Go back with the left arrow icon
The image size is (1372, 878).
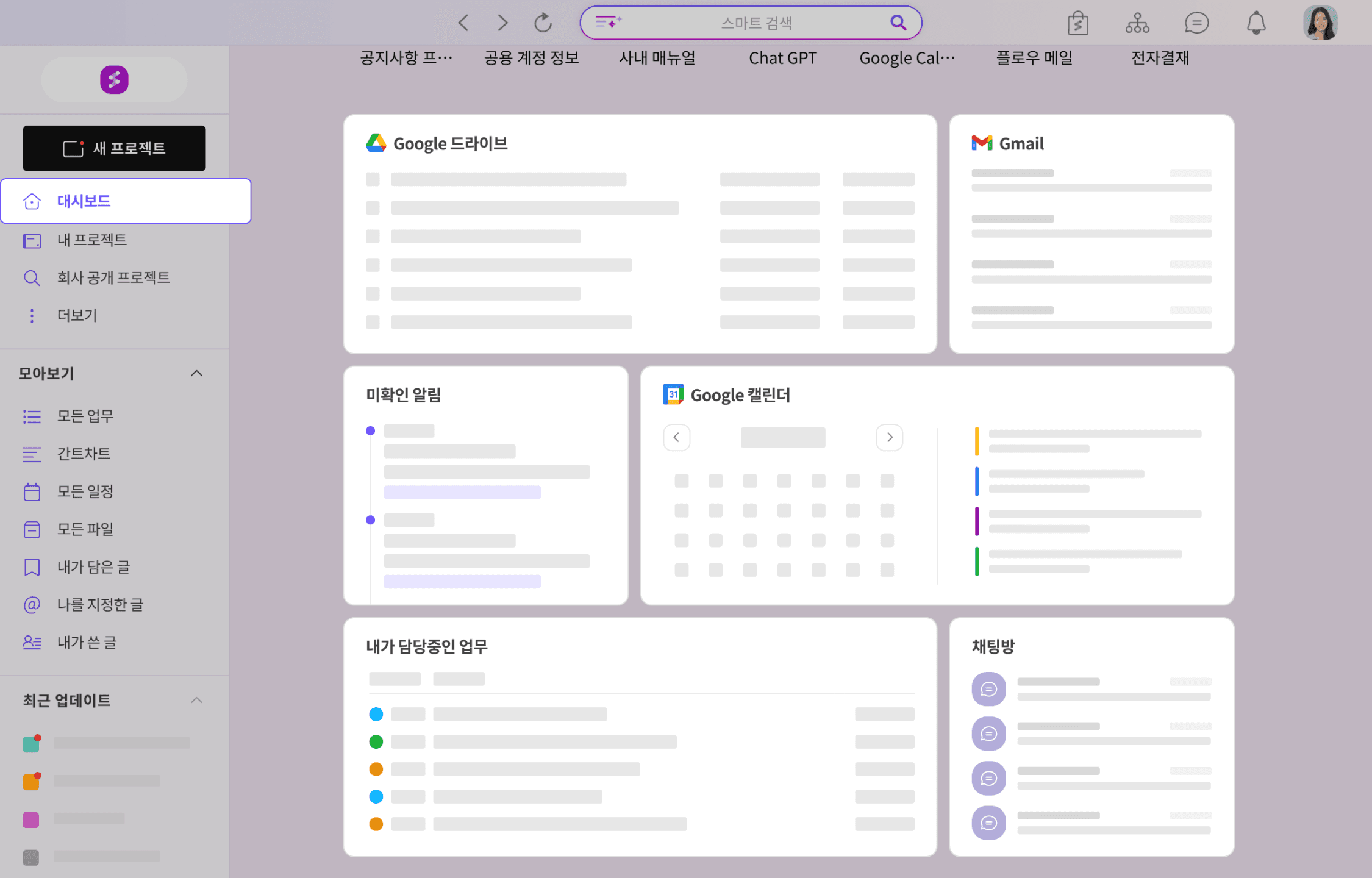tap(463, 23)
